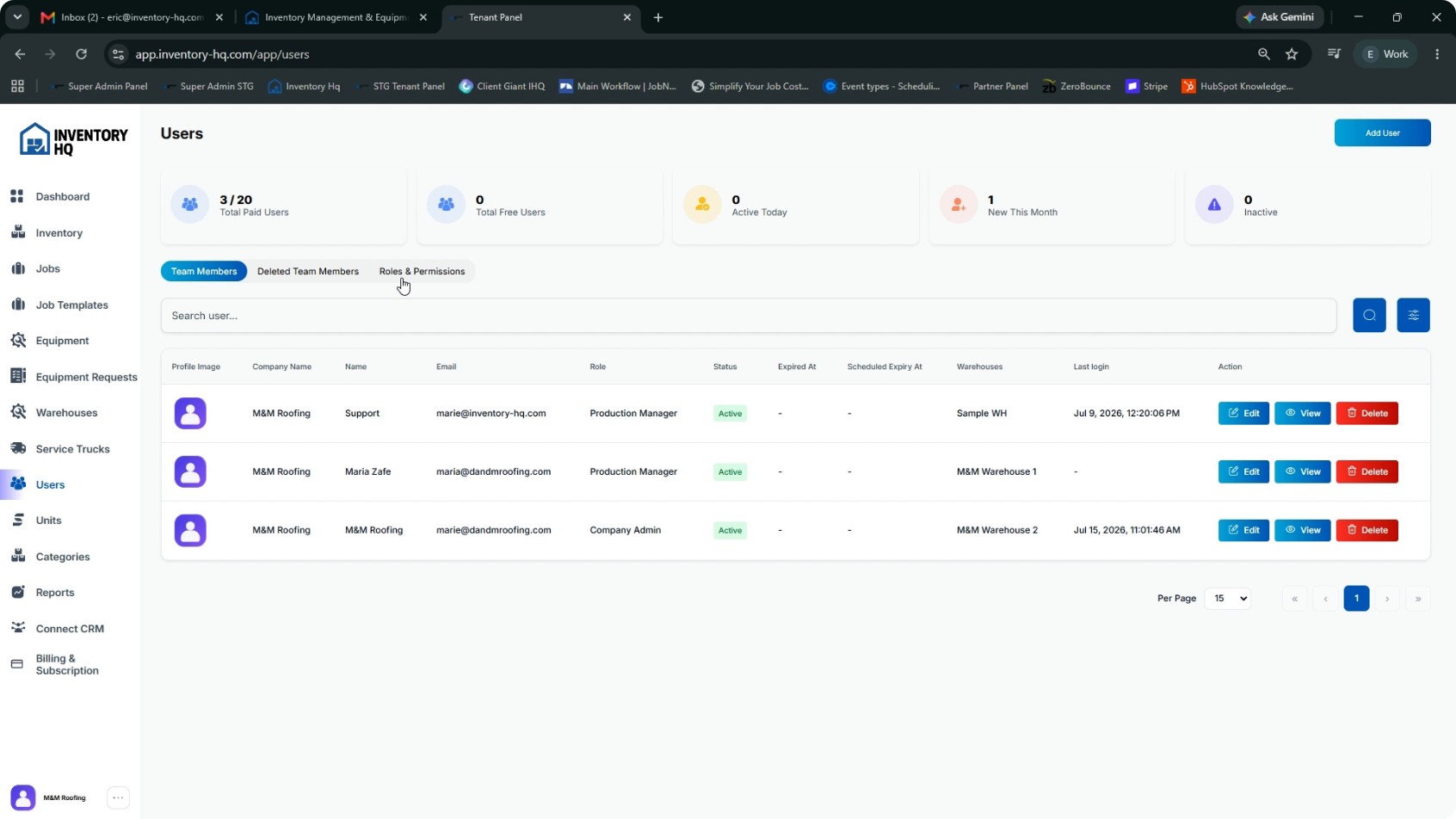Open Chrome's three-dot menu
The height and width of the screenshot is (819, 1456).
tap(1437, 54)
